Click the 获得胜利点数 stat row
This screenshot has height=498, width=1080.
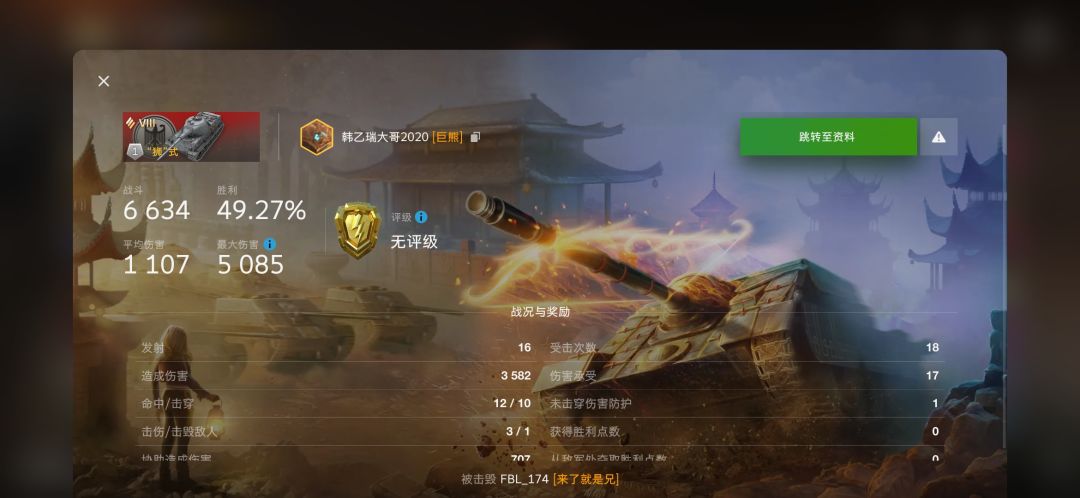click(x=744, y=431)
